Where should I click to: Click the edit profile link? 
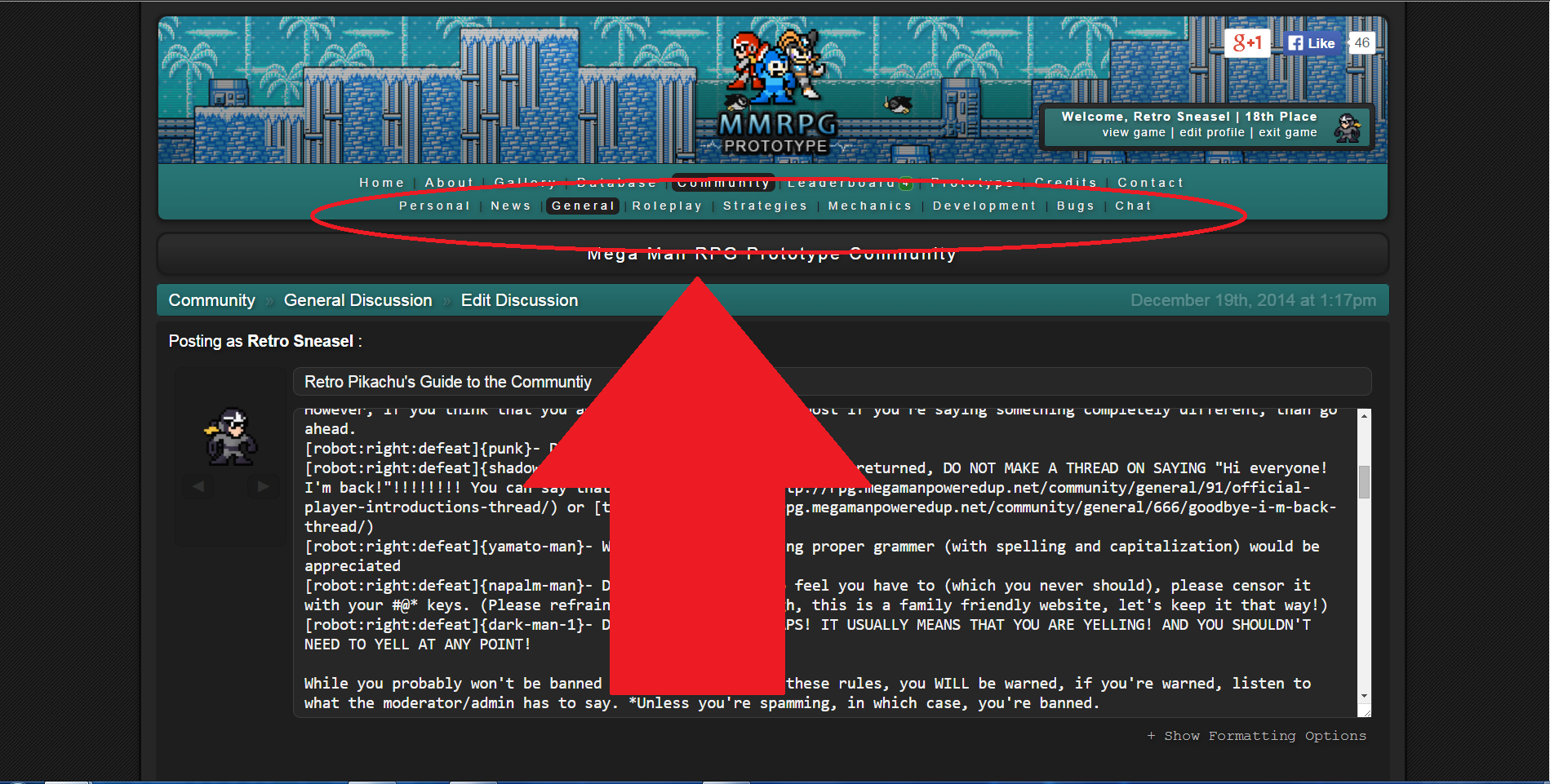point(1212,132)
